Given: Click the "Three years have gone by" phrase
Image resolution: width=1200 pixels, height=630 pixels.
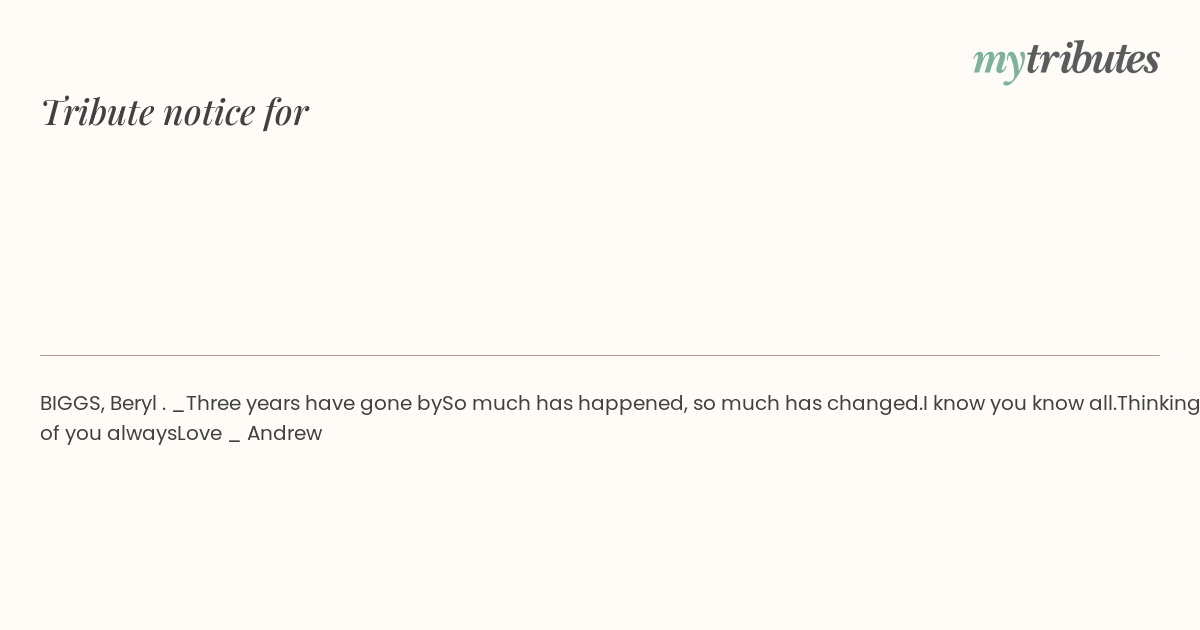Looking at the screenshot, I should point(314,404).
